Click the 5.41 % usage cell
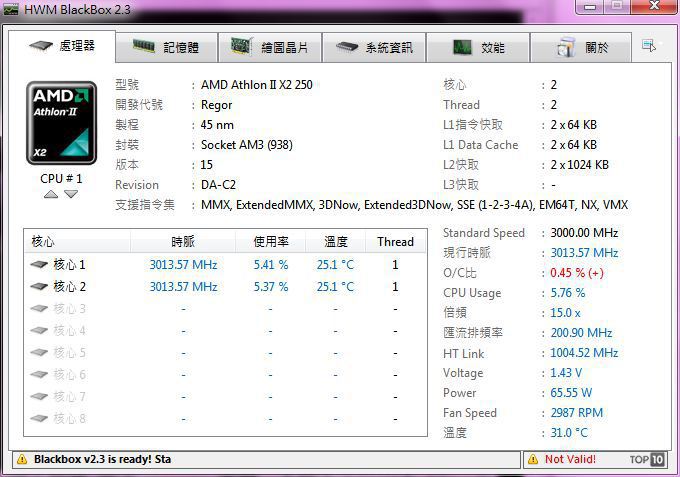 271,265
